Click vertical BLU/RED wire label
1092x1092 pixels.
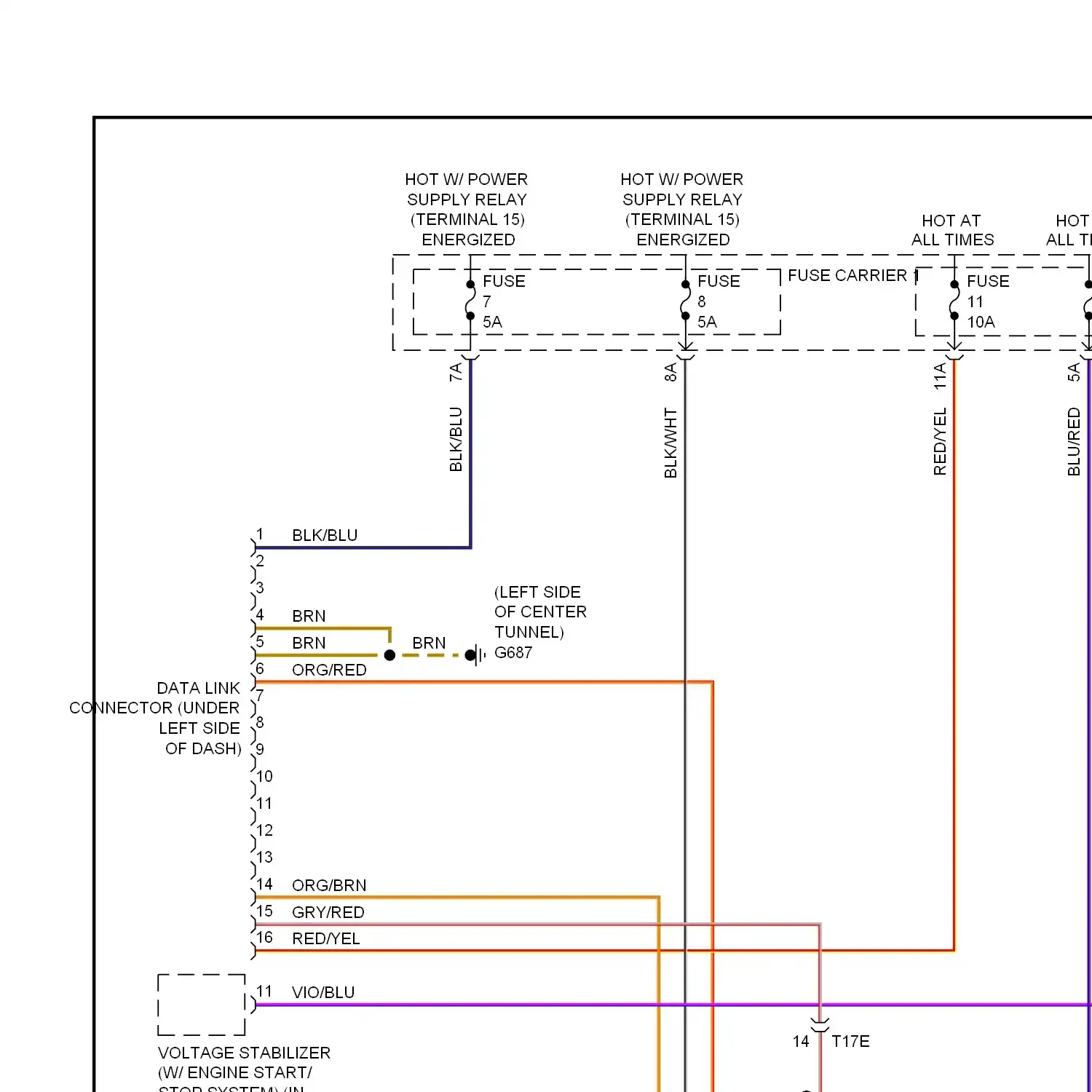pyautogui.click(x=1074, y=441)
